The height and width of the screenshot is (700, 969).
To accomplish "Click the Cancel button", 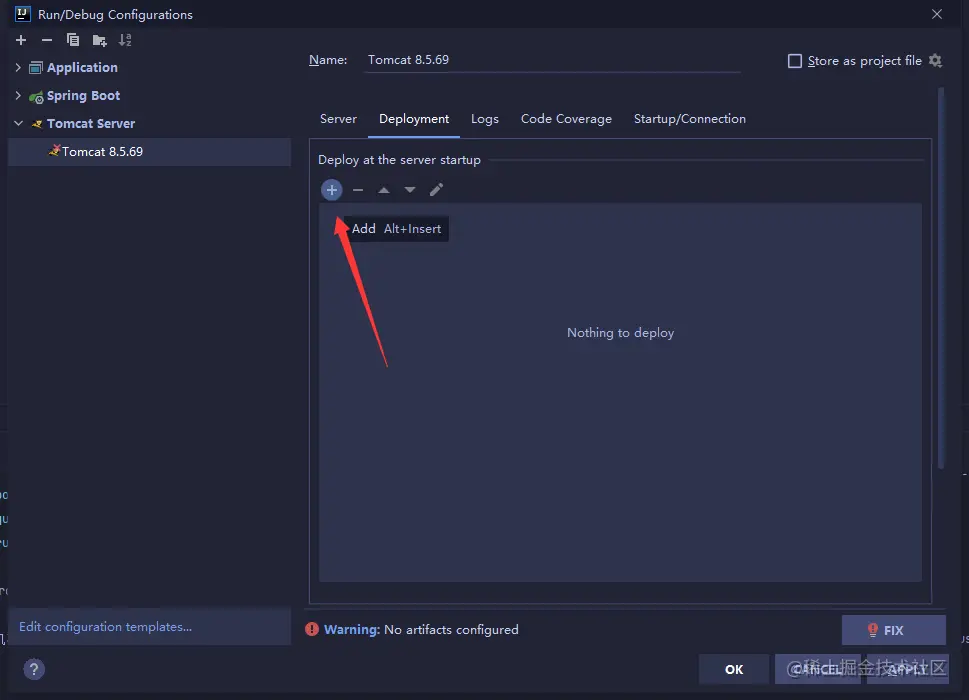I will 818,669.
